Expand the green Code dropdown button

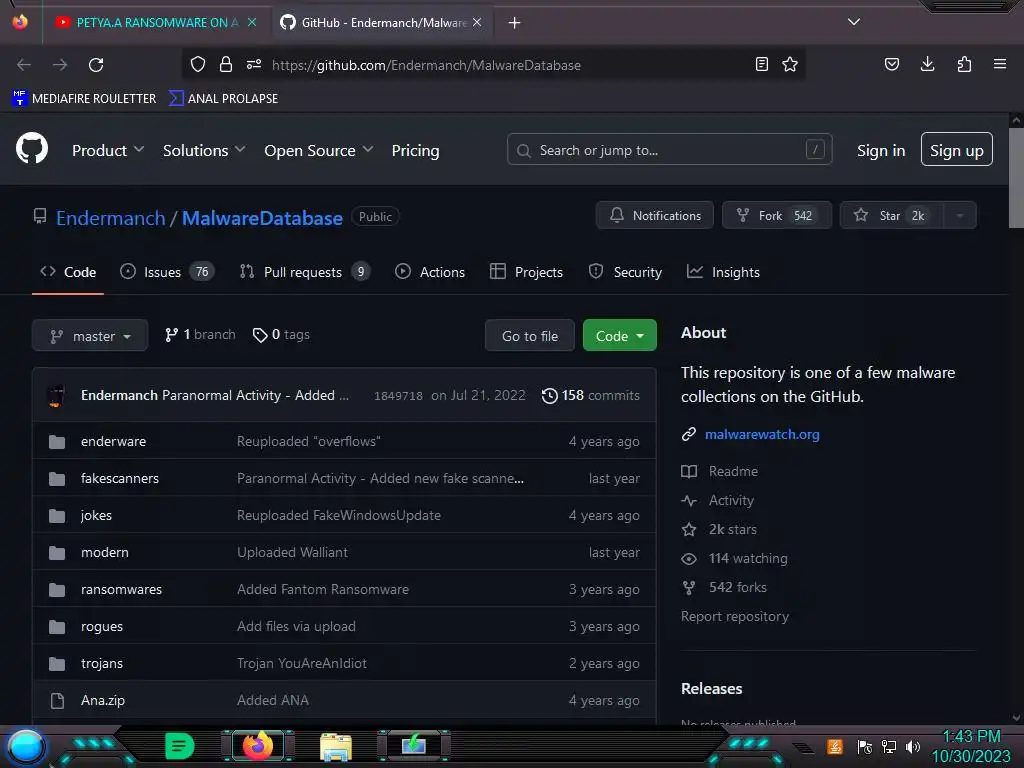(x=620, y=336)
